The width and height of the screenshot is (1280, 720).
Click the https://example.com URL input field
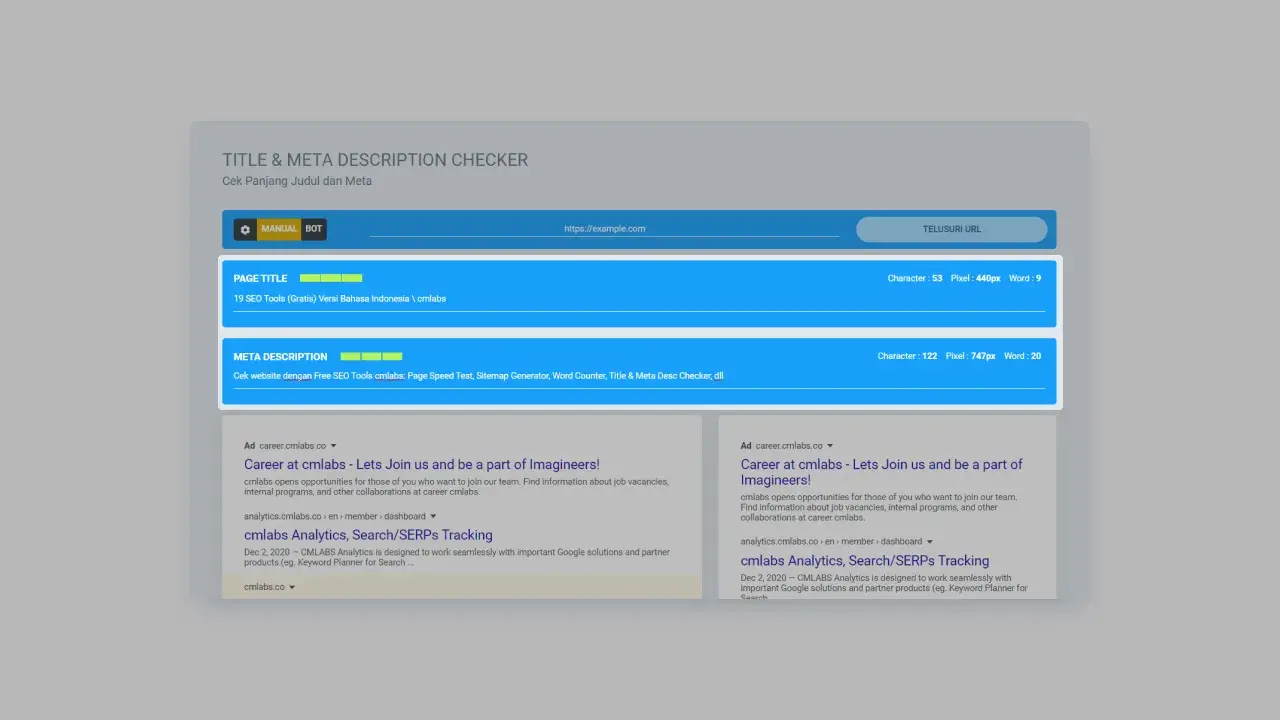(604, 228)
